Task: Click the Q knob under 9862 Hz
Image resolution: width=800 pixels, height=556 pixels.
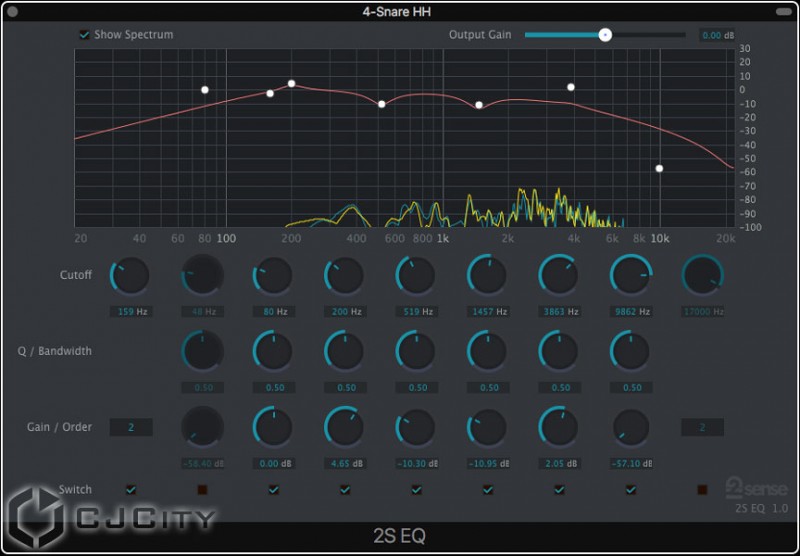Action: [x=630, y=351]
